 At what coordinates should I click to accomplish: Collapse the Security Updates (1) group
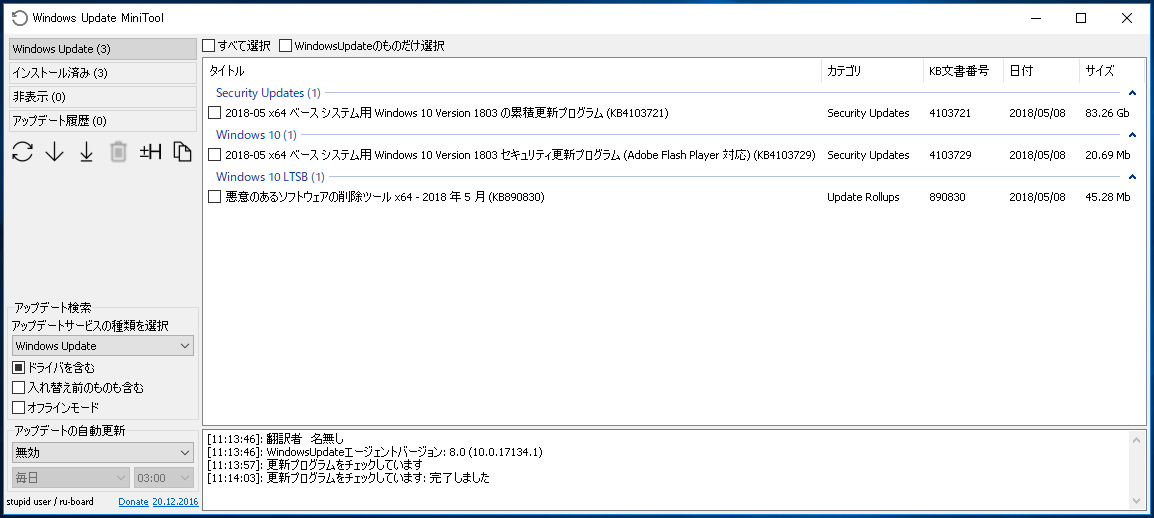coord(1132,93)
